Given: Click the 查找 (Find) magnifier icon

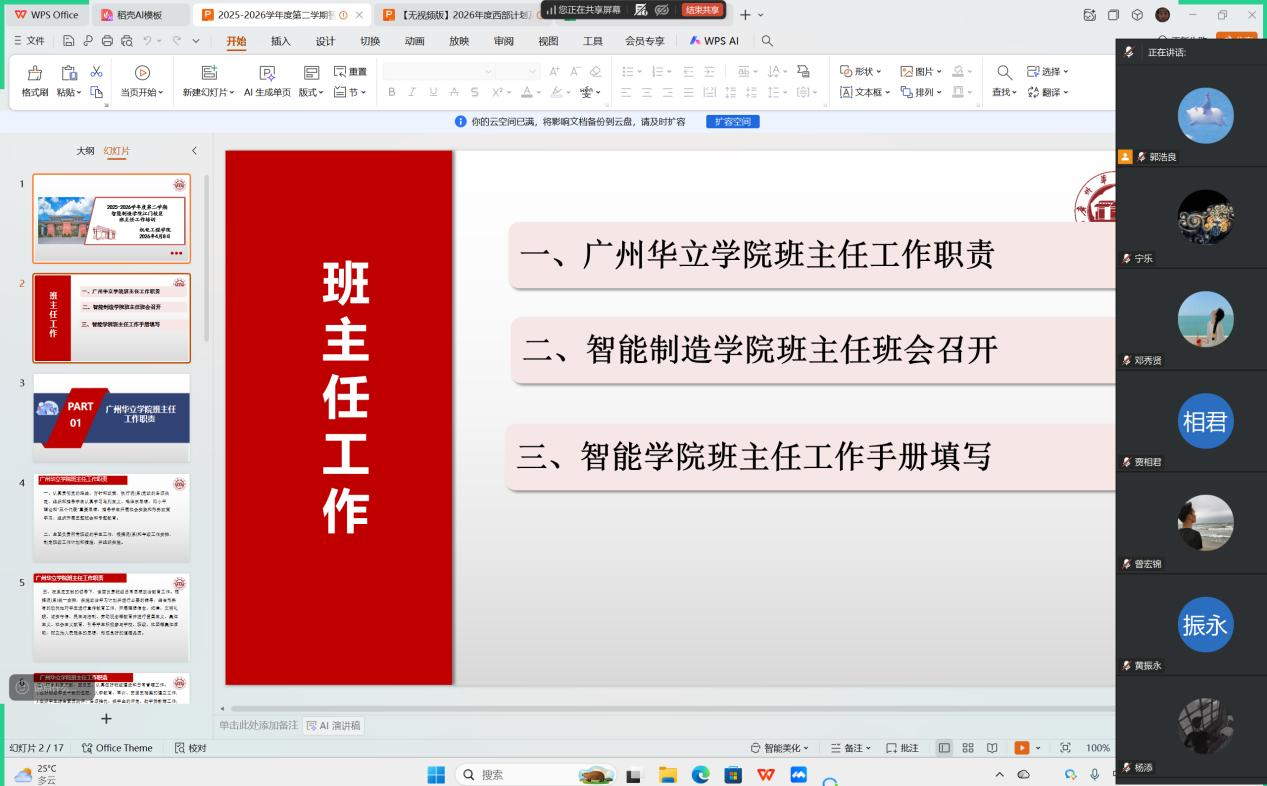Looking at the screenshot, I should pos(1004,72).
